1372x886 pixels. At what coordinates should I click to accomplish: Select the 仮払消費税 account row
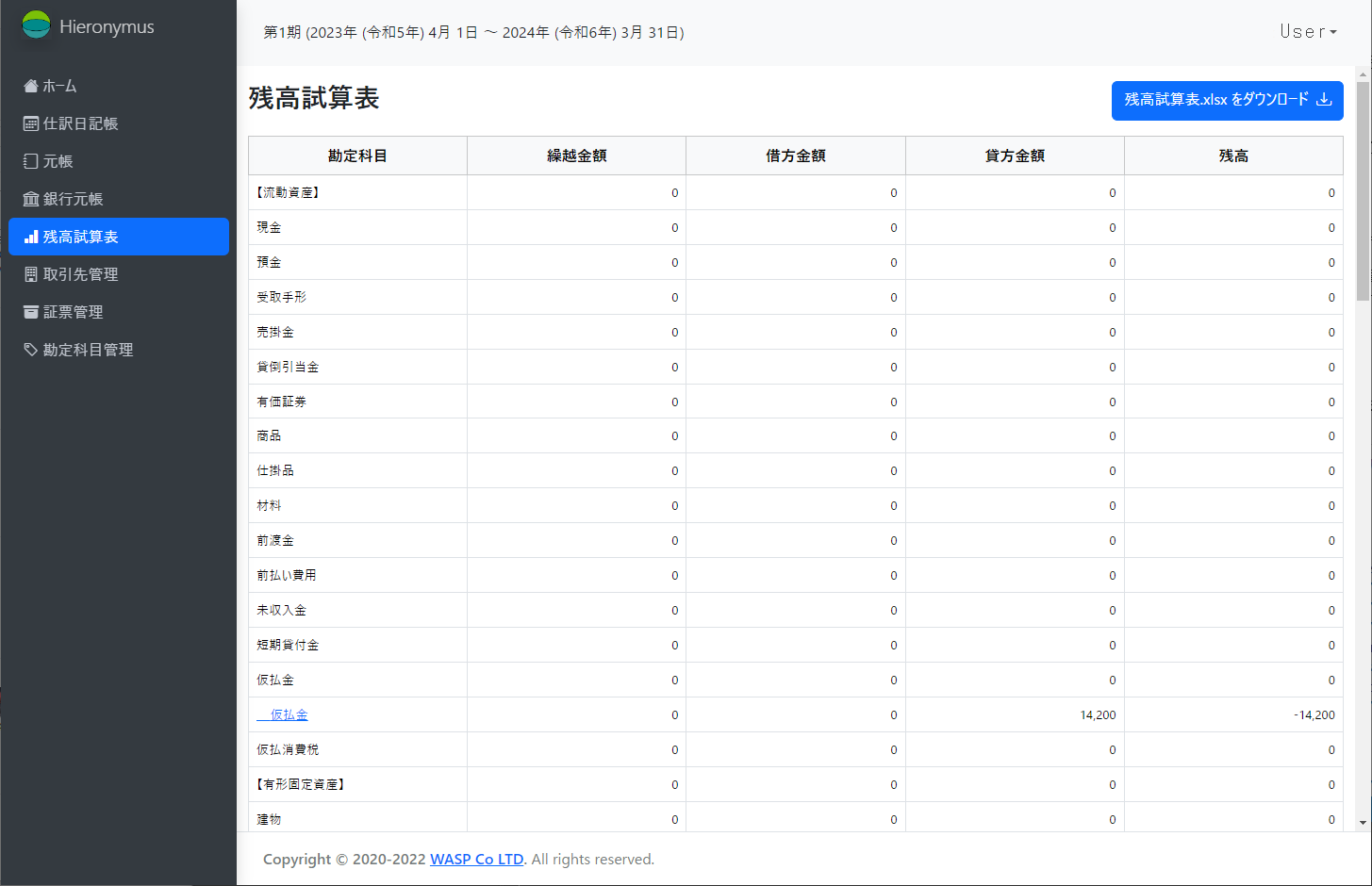[796, 749]
